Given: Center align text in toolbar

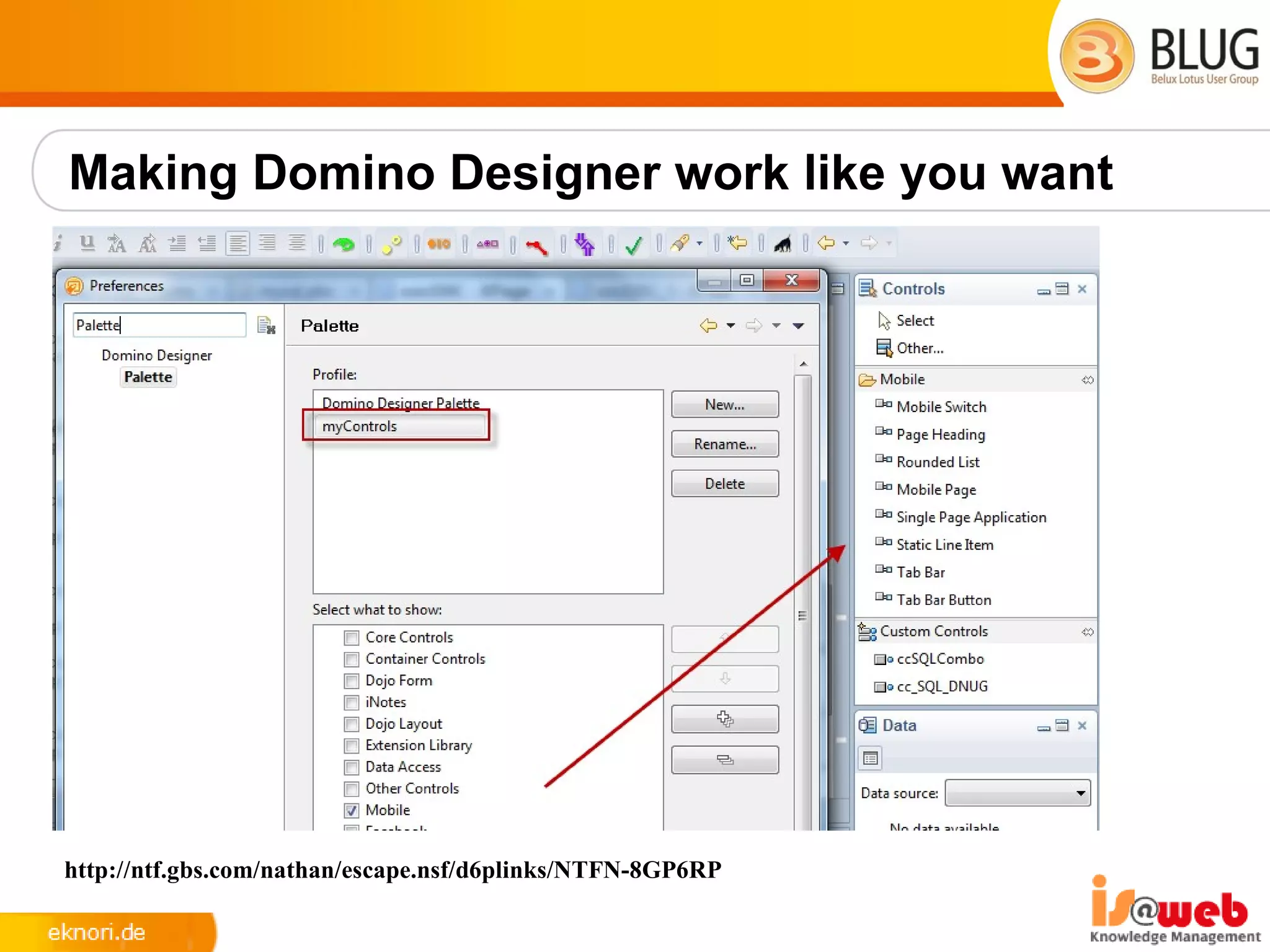Looking at the screenshot, I should pyautogui.click(x=297, y=242).
